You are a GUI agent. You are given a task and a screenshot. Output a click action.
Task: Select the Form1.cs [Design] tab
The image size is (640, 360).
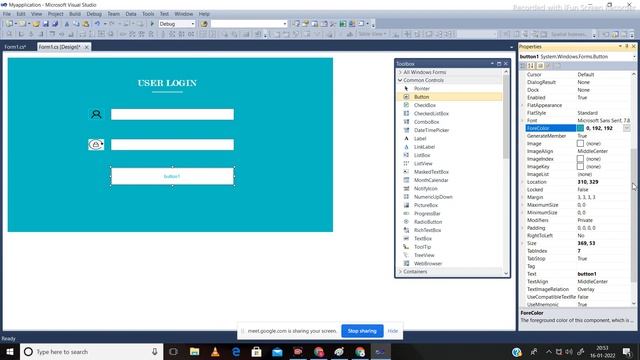[x=60, y=47]
